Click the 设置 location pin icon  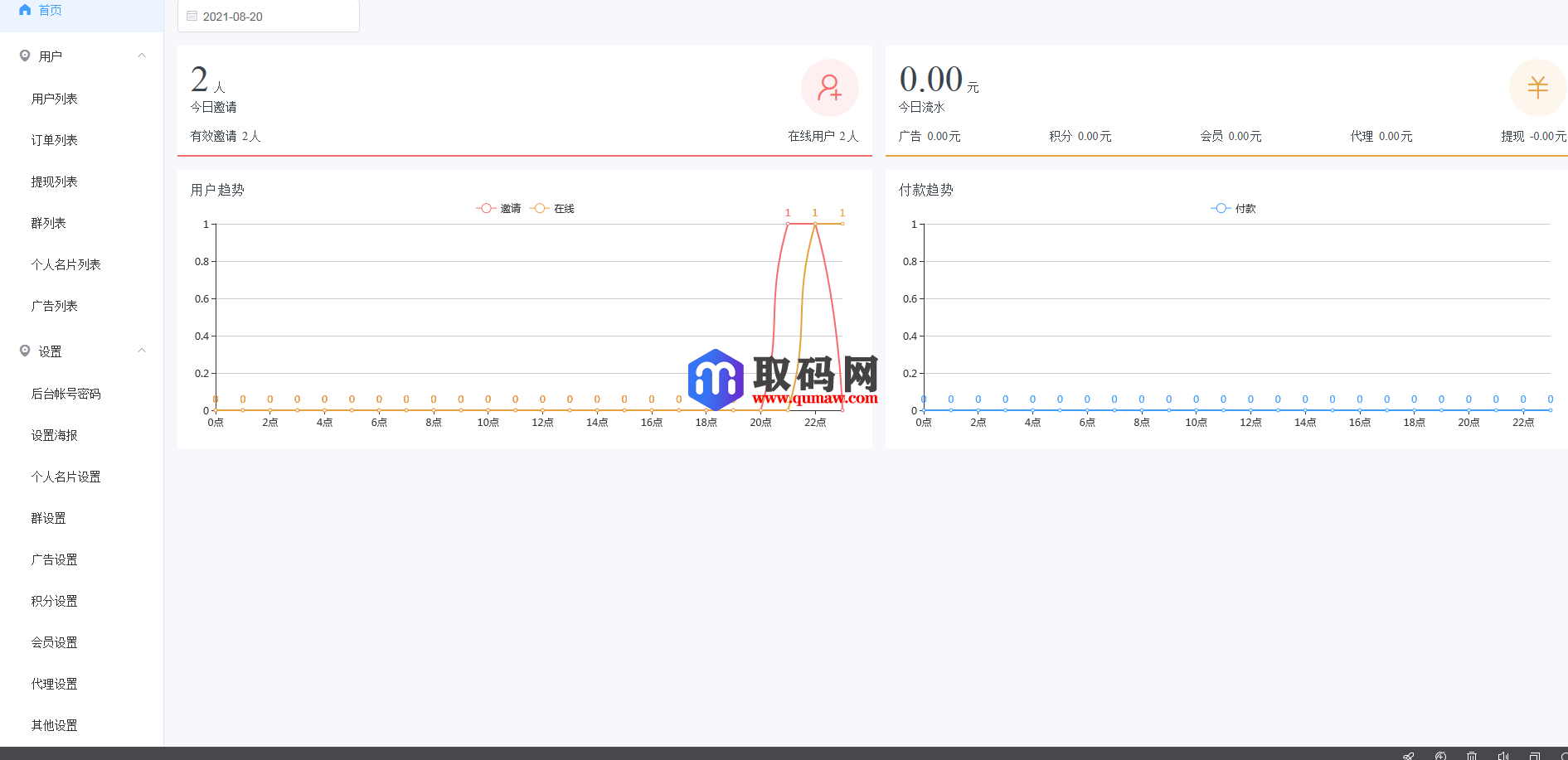coord(24,351)
